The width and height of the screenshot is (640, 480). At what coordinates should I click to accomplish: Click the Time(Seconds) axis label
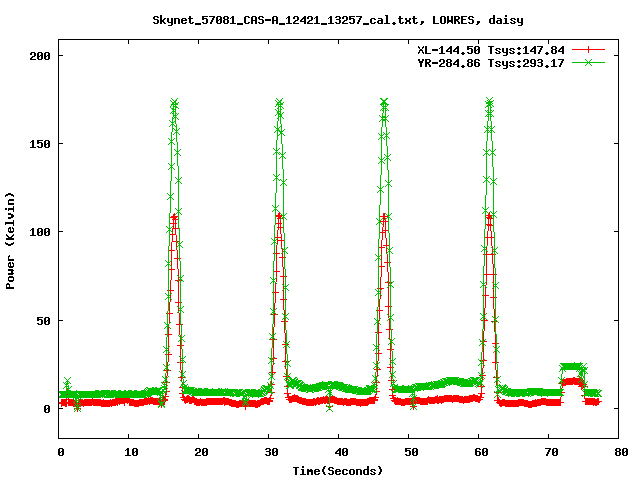pos(338,471)
